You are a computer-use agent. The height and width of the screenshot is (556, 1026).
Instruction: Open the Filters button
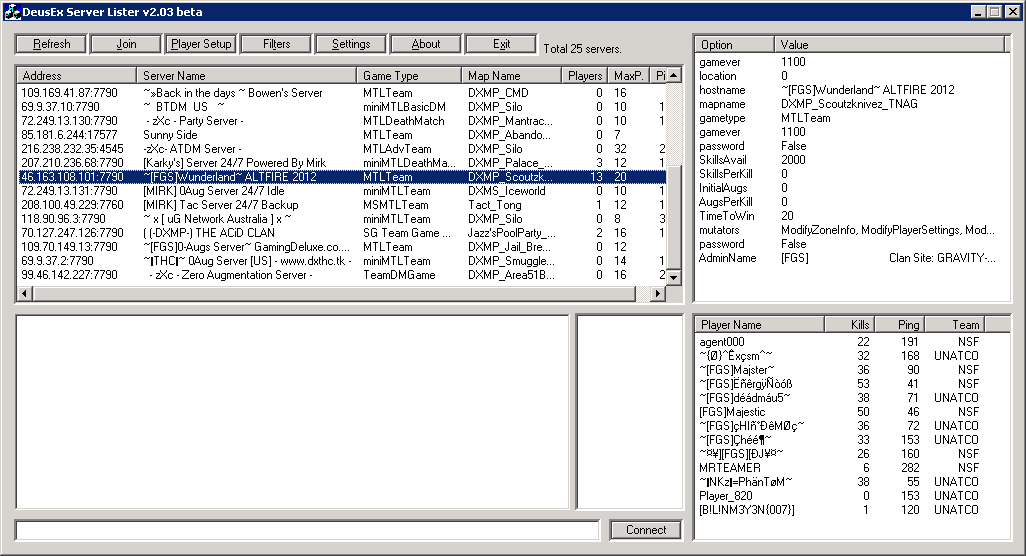[x=276, y=44]
